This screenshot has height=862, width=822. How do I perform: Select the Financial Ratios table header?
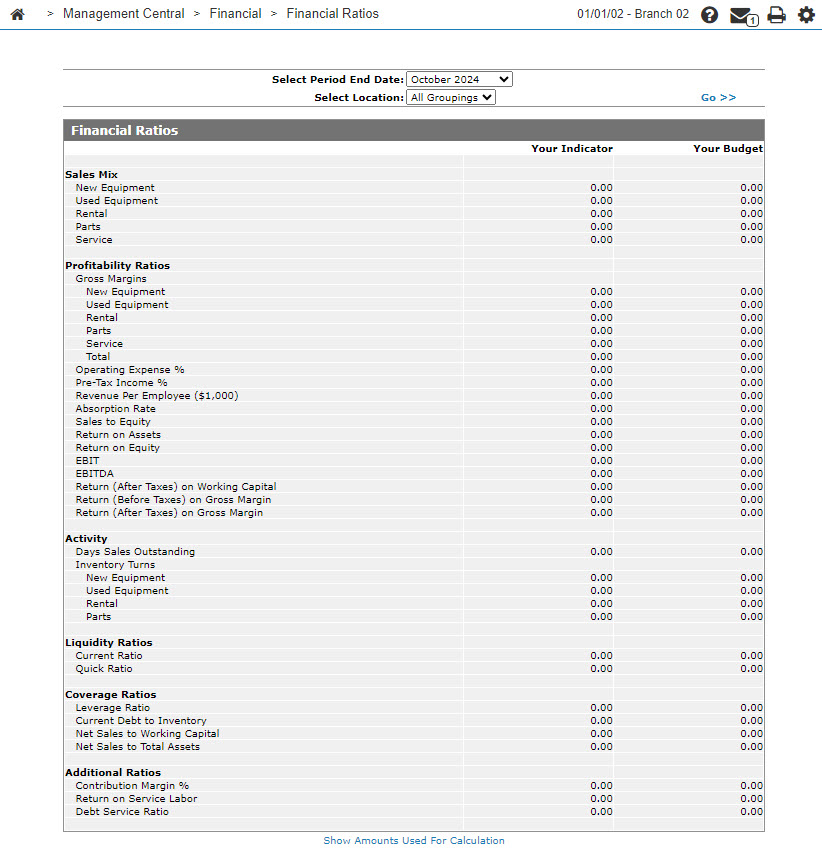pyautogui.click(x=413, y=130)
